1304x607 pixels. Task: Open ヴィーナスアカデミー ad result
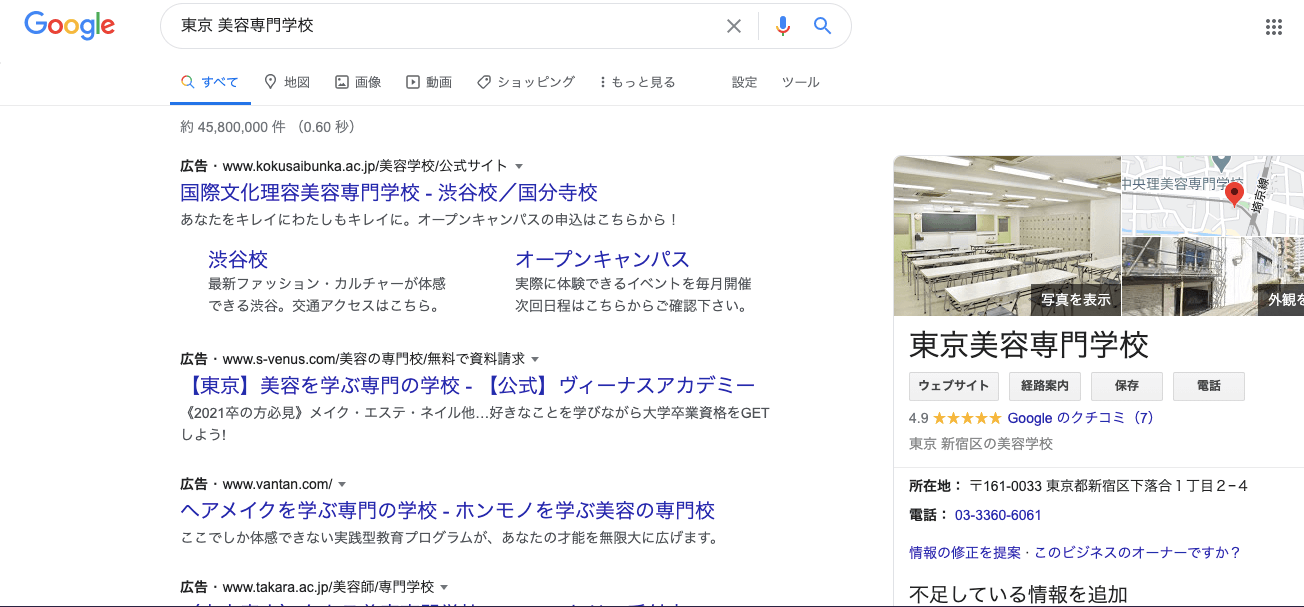(x=467, y=385)
